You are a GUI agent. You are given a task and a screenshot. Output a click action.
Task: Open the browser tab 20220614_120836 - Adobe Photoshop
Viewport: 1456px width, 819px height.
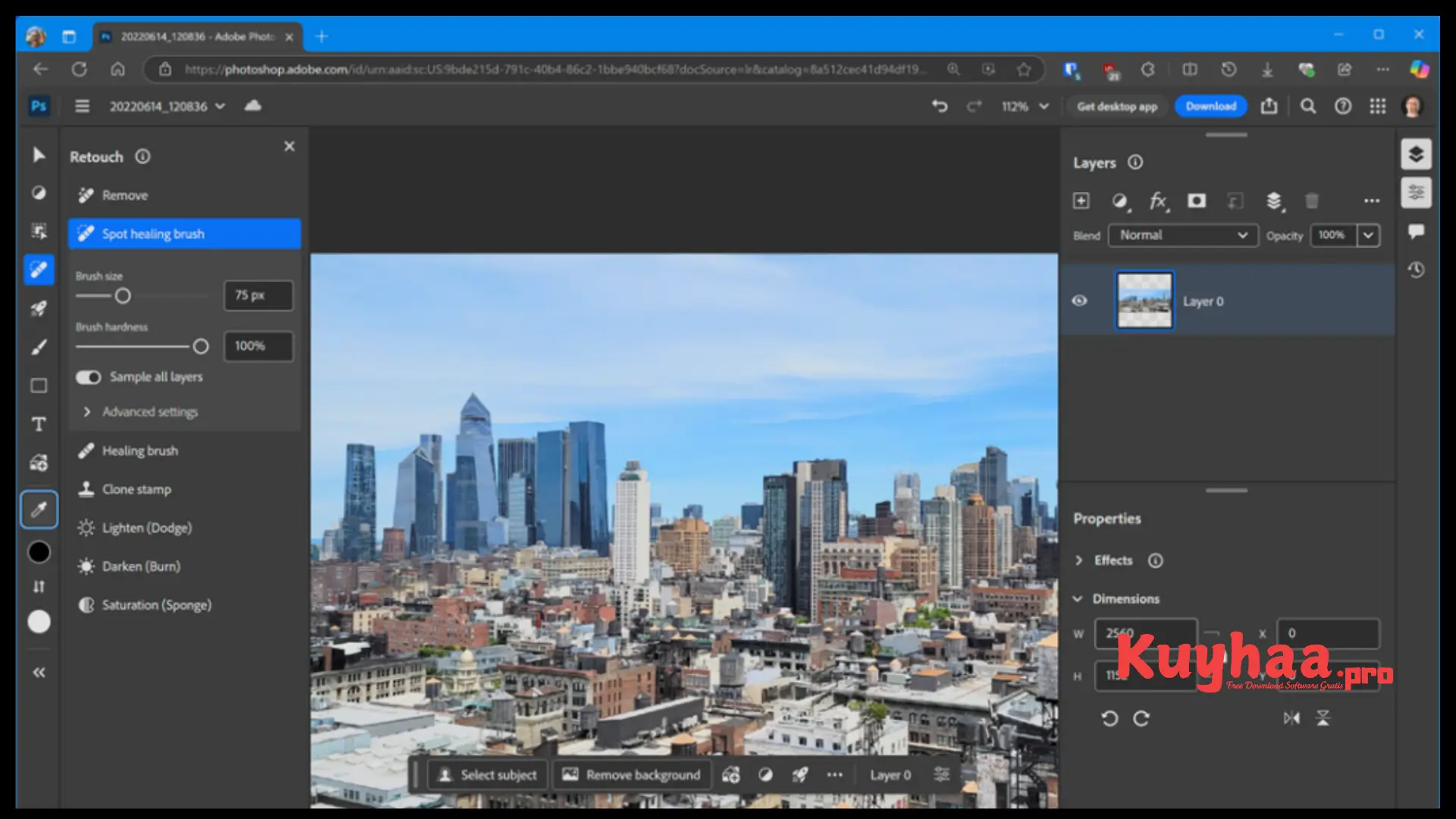tap(198, 36)
